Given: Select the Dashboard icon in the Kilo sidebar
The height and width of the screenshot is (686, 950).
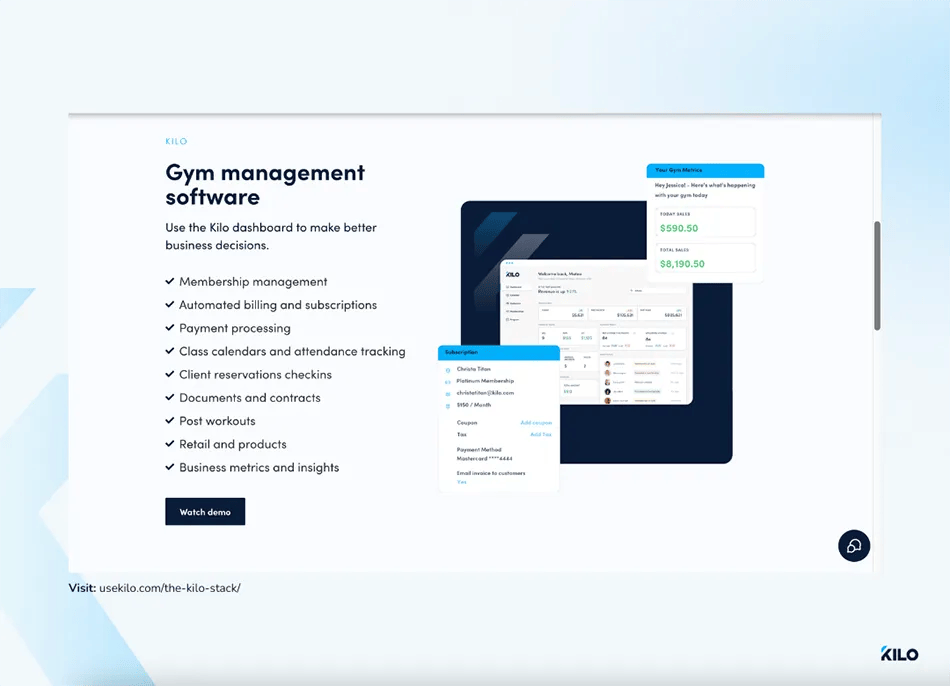Looking at the screenshot, I should [x=506, y=285].
